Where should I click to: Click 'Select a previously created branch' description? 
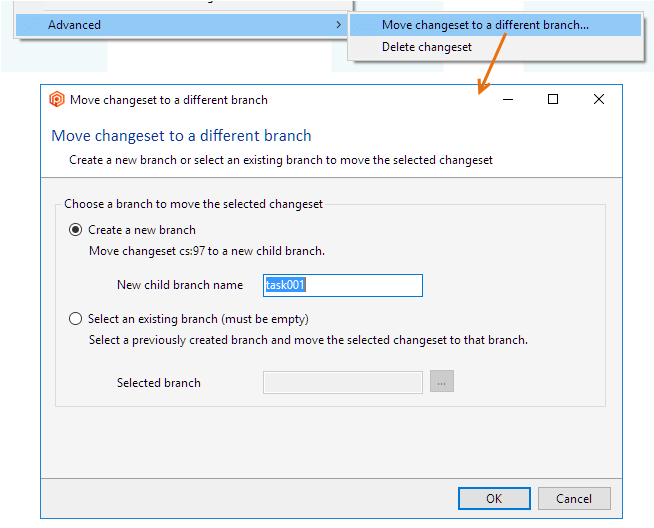(x=308, y=340)
